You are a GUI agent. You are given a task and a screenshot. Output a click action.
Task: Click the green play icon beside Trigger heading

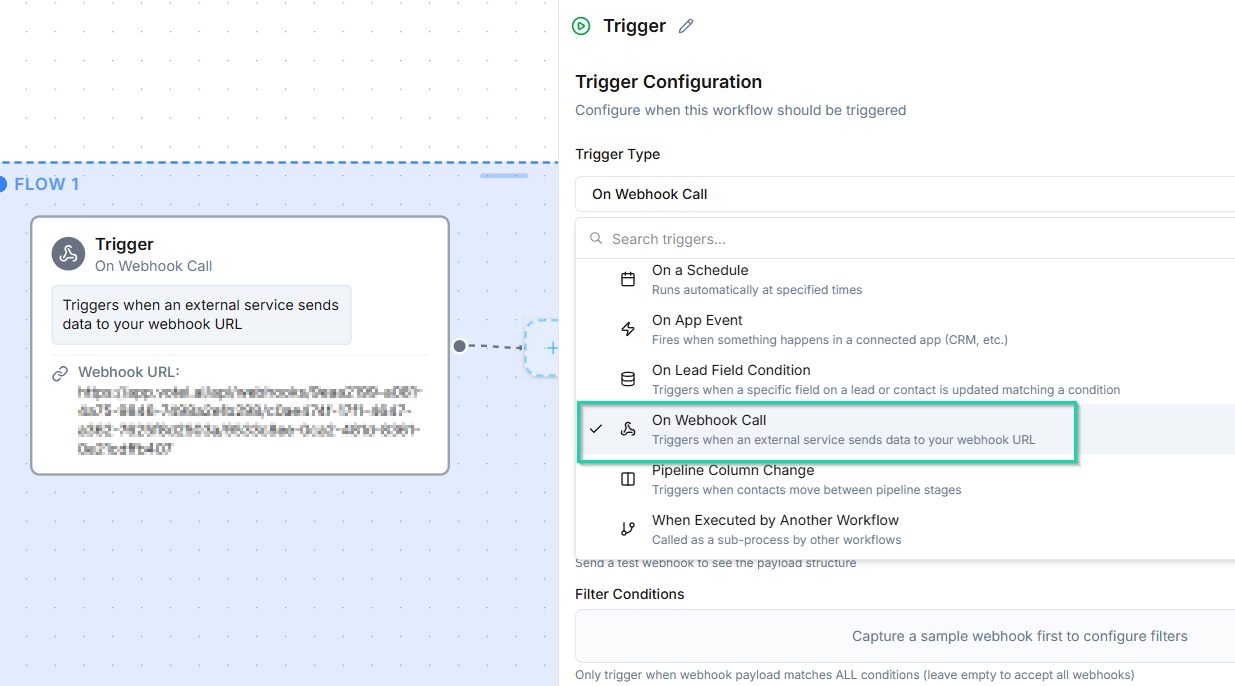581,26
